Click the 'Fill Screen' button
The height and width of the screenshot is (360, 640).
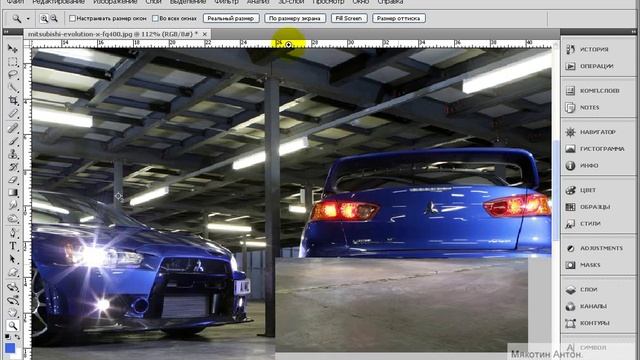click(x=349, y=18)
